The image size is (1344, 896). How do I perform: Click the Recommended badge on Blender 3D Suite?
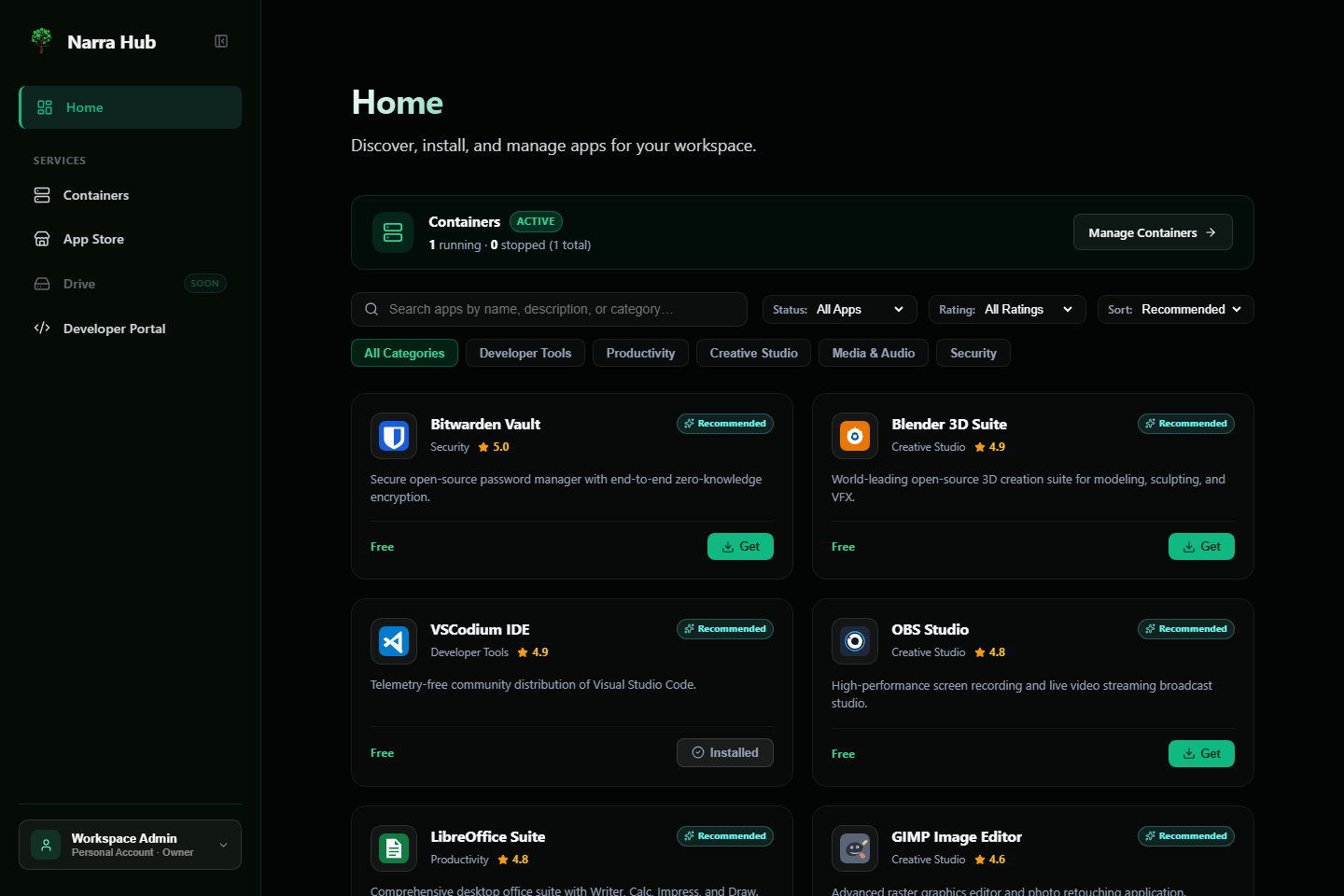click(1186, 424)
